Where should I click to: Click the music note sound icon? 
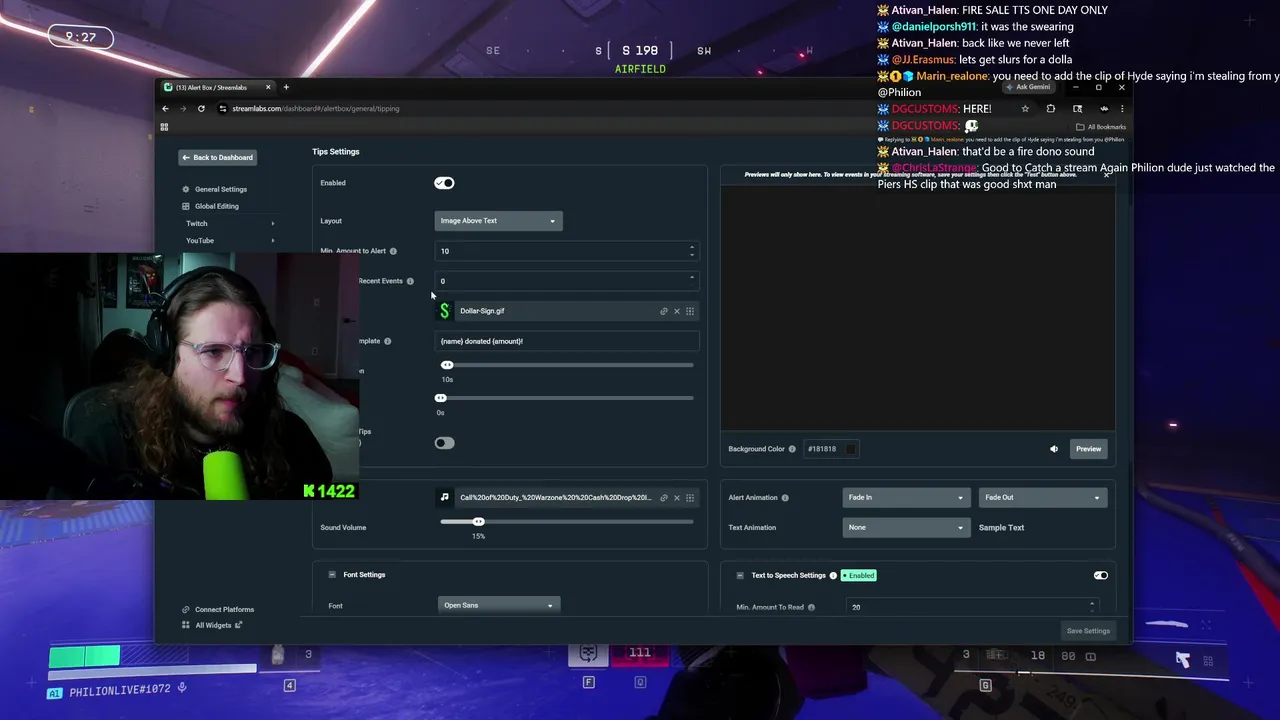(x=445, y=497)
